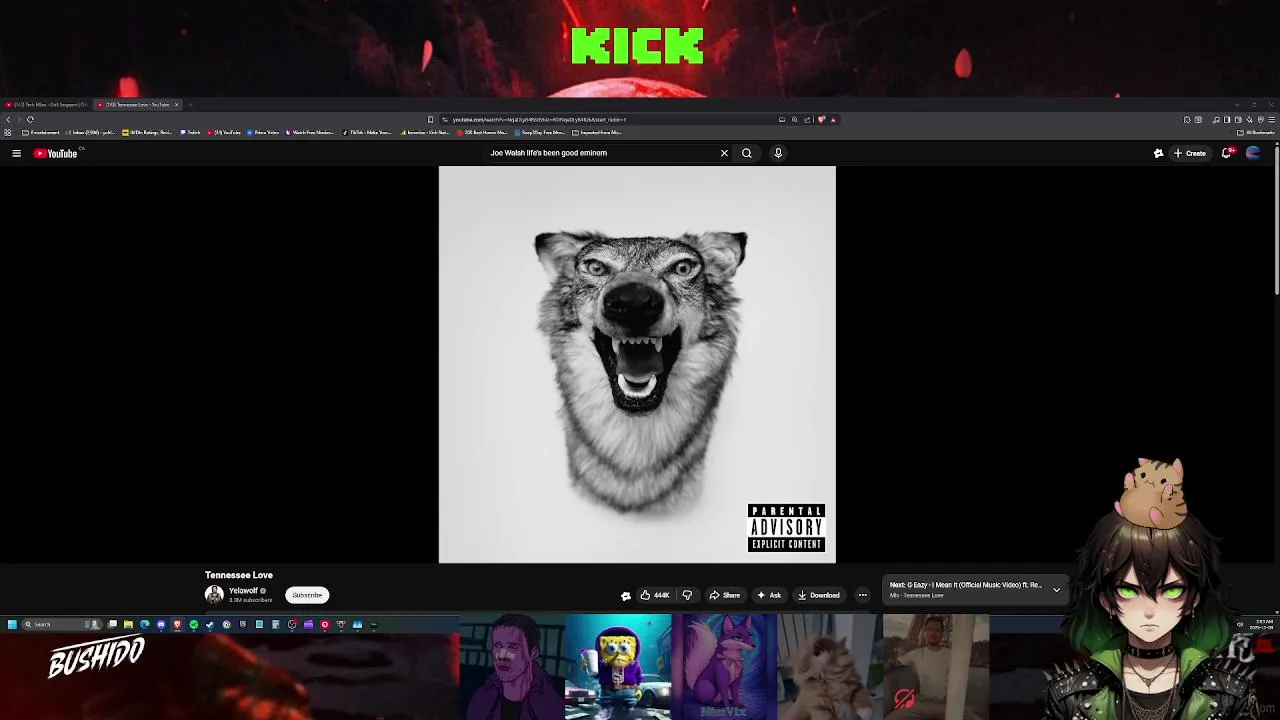Image resolution: width=1280 pixels, height=720 pixels.
Task: Open the Brave Shields lion icon
Action: pos(821,119)
